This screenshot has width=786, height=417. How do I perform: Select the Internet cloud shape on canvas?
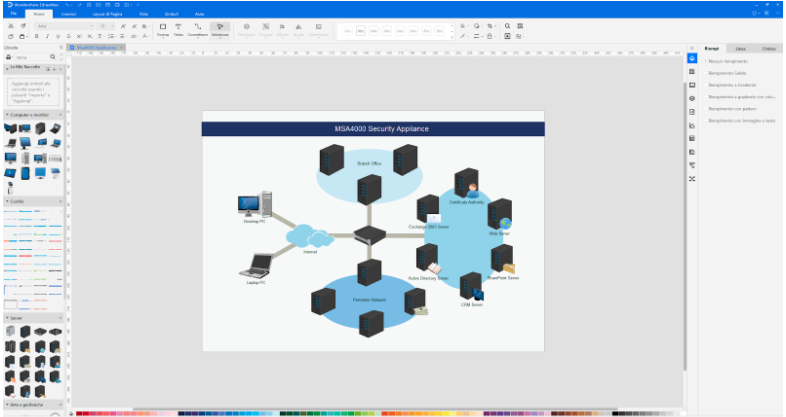[309, 236]
